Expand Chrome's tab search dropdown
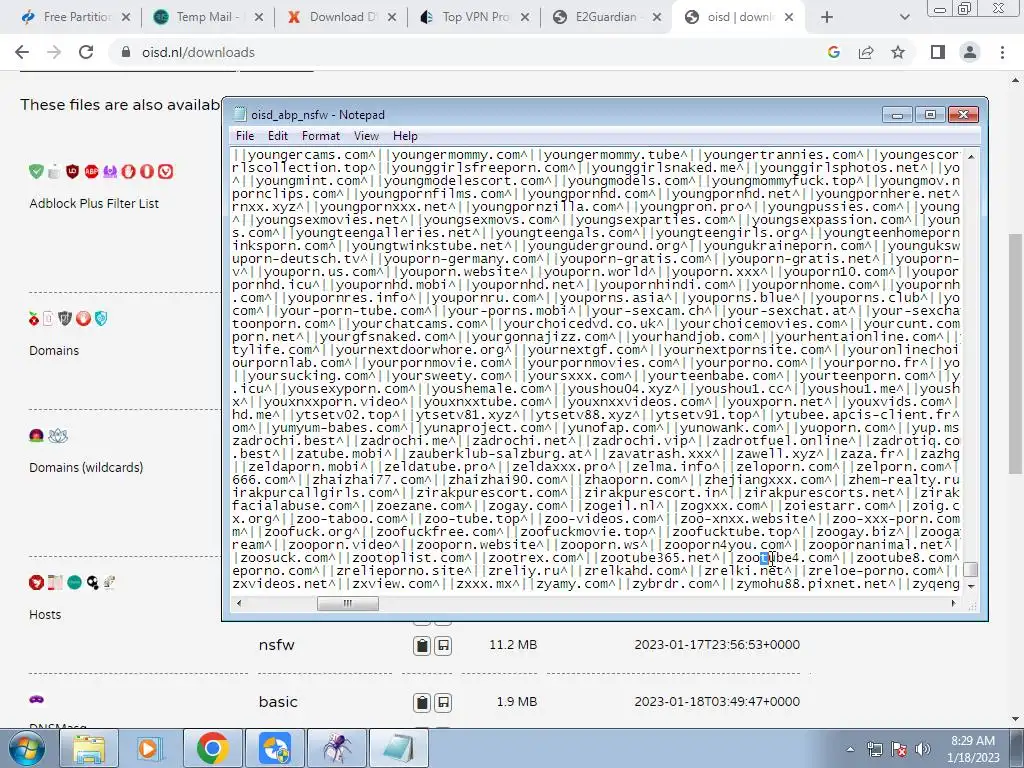Screen dimensions: 1024x768 pos(904,17)
